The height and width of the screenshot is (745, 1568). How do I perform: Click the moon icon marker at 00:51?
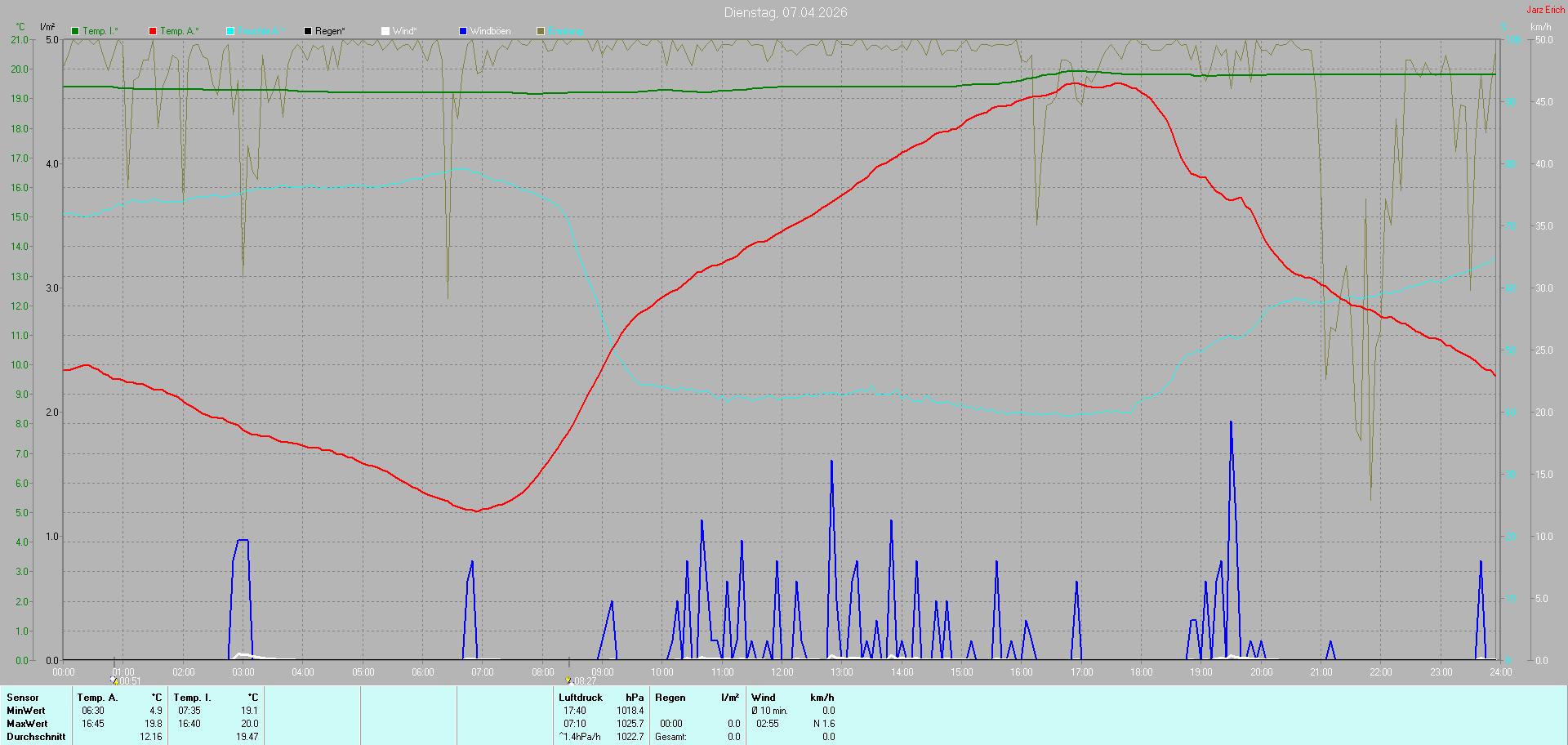pyautogui.click(x=114, y=680)
